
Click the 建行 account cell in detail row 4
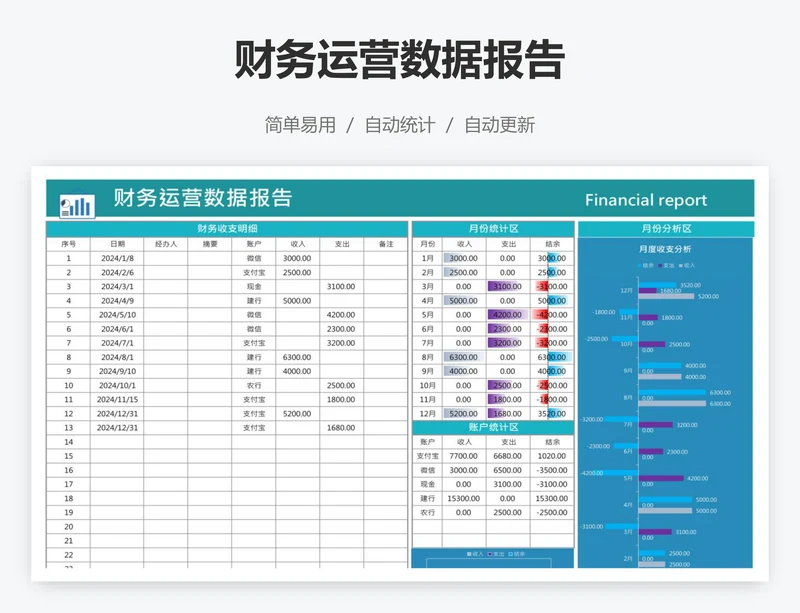[254, 301]
